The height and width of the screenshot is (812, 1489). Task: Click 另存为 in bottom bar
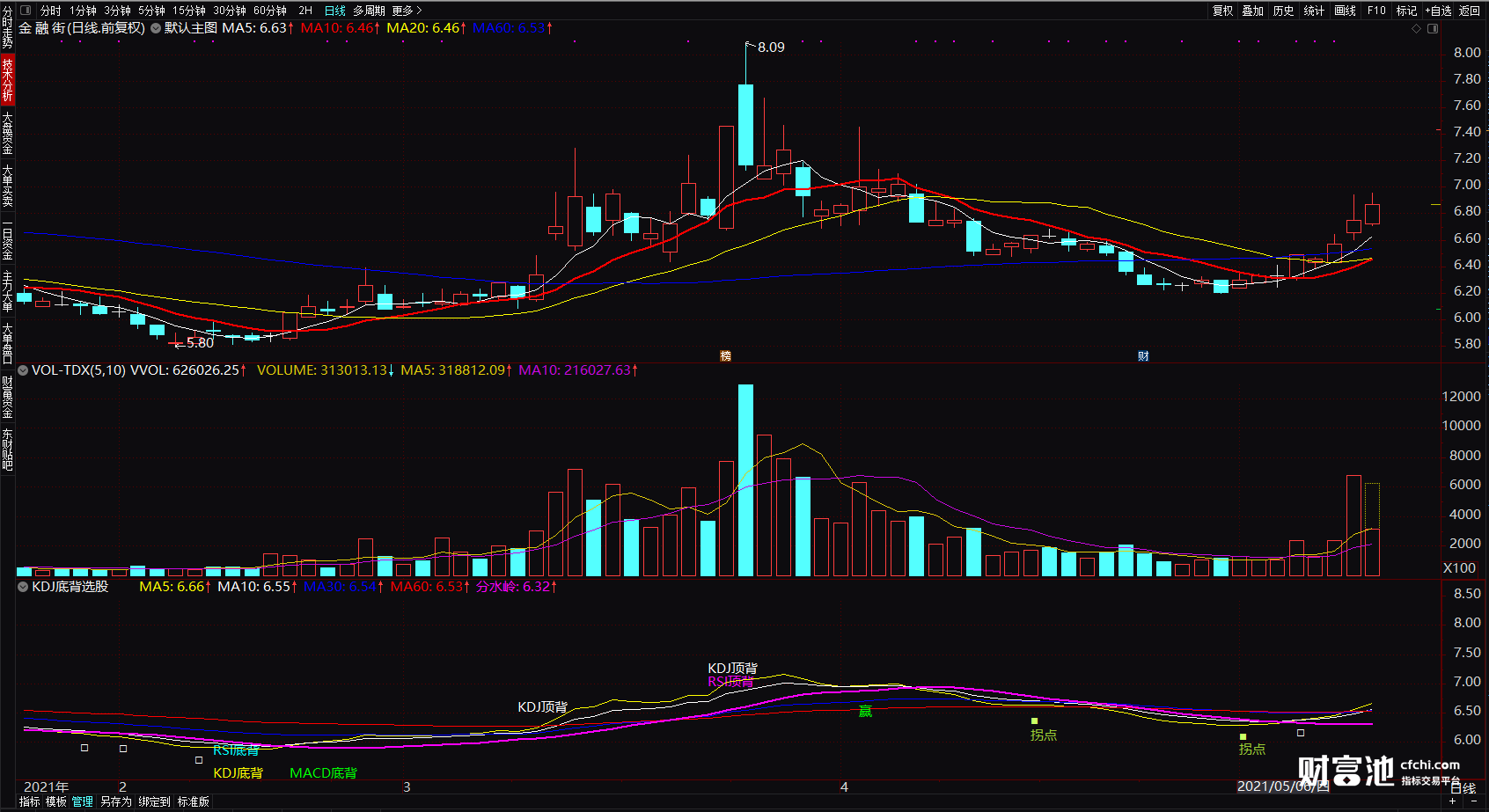point(116,801)
